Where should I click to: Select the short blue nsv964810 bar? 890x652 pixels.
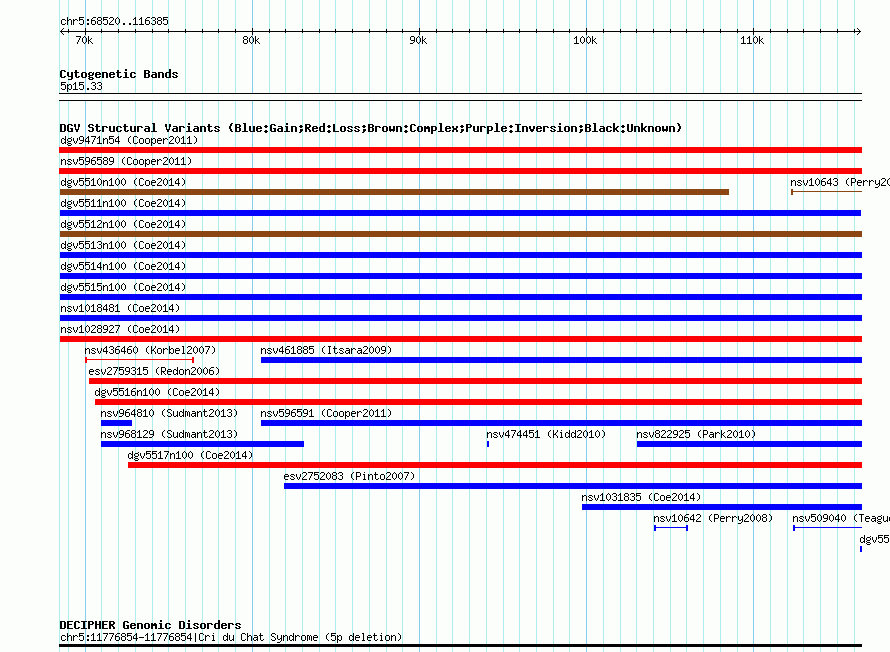(116, 423)
